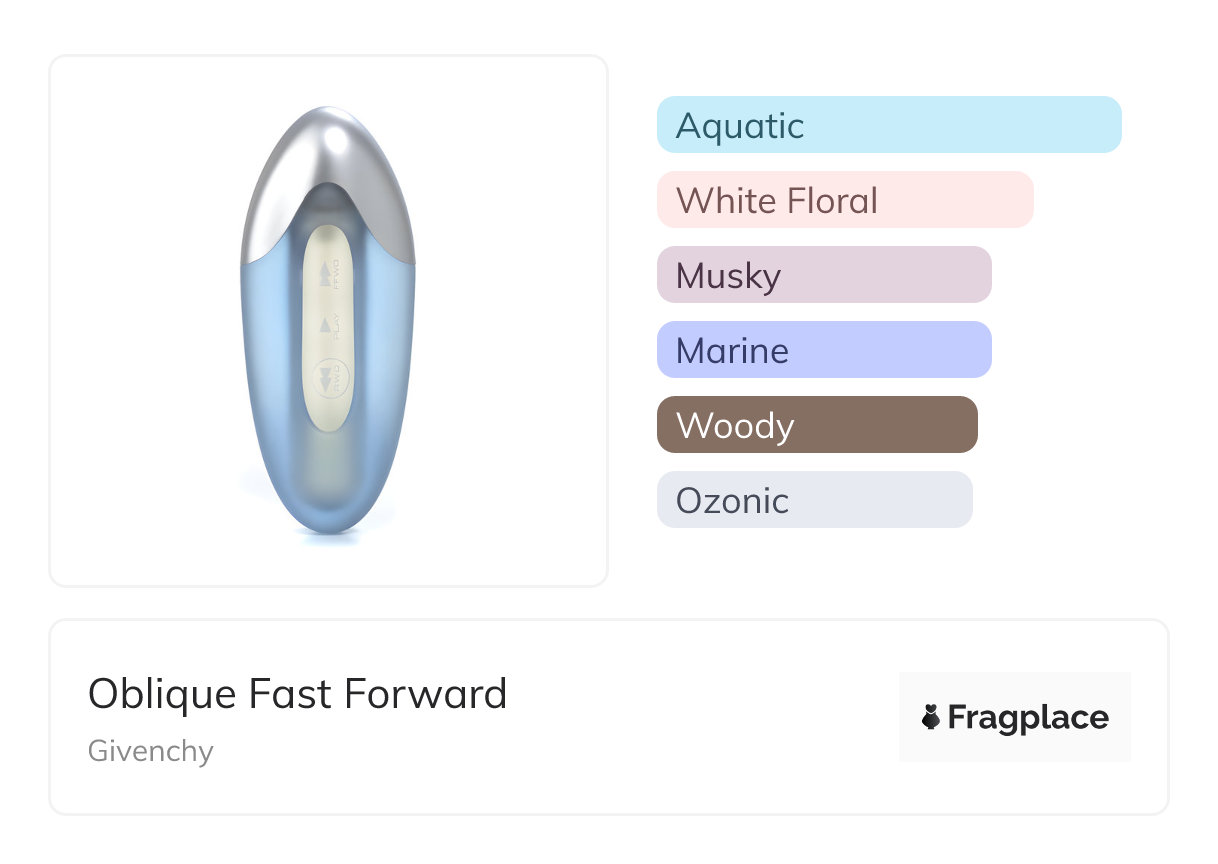Image resolution: width=1218 pixels, height=864 pixels.
Task: Click the vertical FFWD text label
Action: pos(336,273)
